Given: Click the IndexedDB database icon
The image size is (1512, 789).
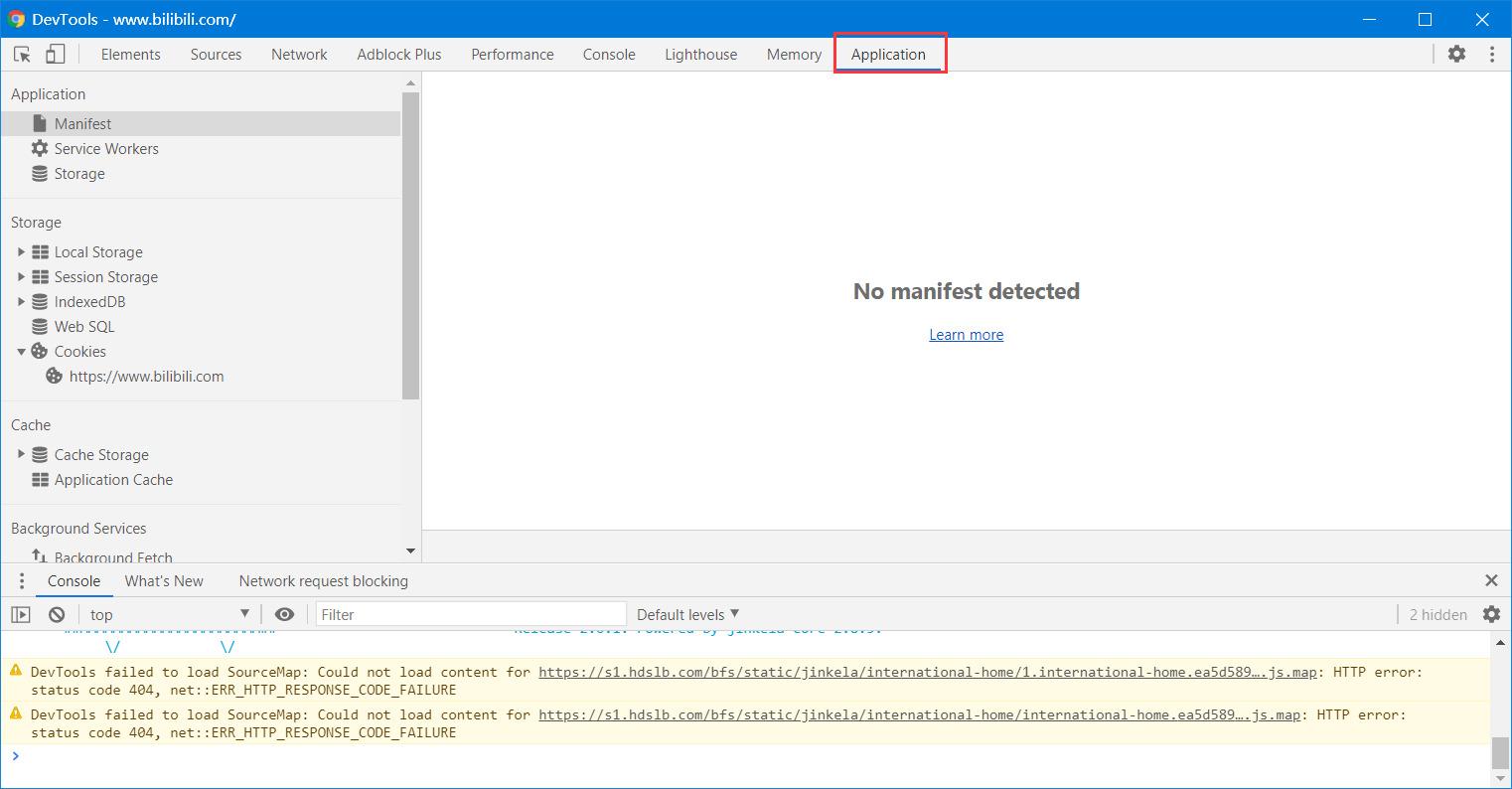Looking at the screenshot, I should pyautogui.click(x=40, y=301).
